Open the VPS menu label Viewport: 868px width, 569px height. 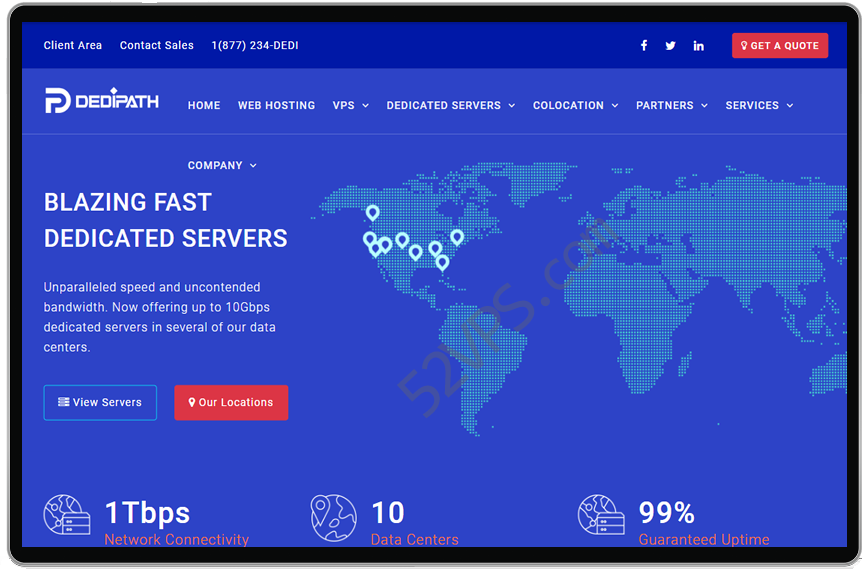343,105
